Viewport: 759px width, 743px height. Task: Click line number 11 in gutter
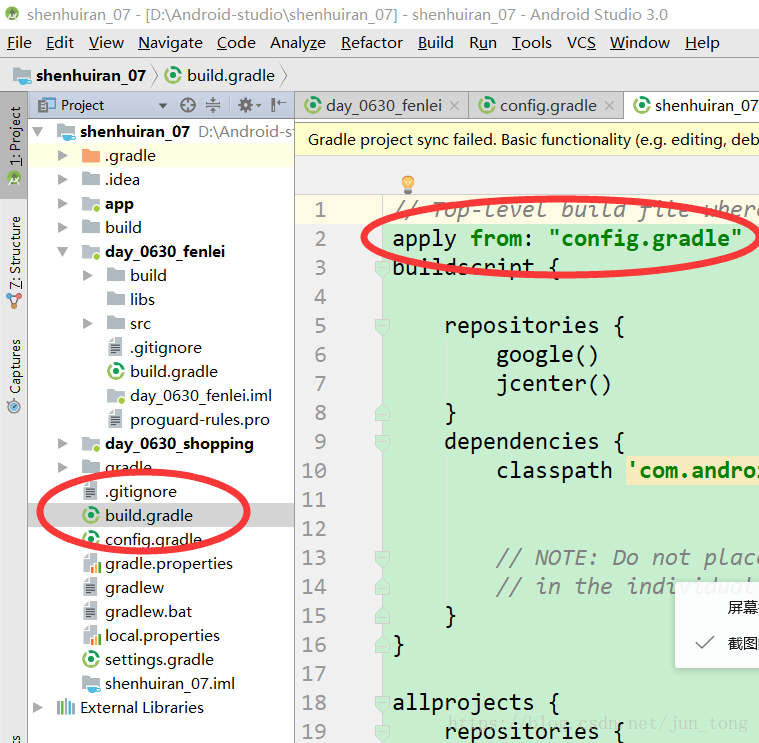pyautogui.click(x=314, y=500)
